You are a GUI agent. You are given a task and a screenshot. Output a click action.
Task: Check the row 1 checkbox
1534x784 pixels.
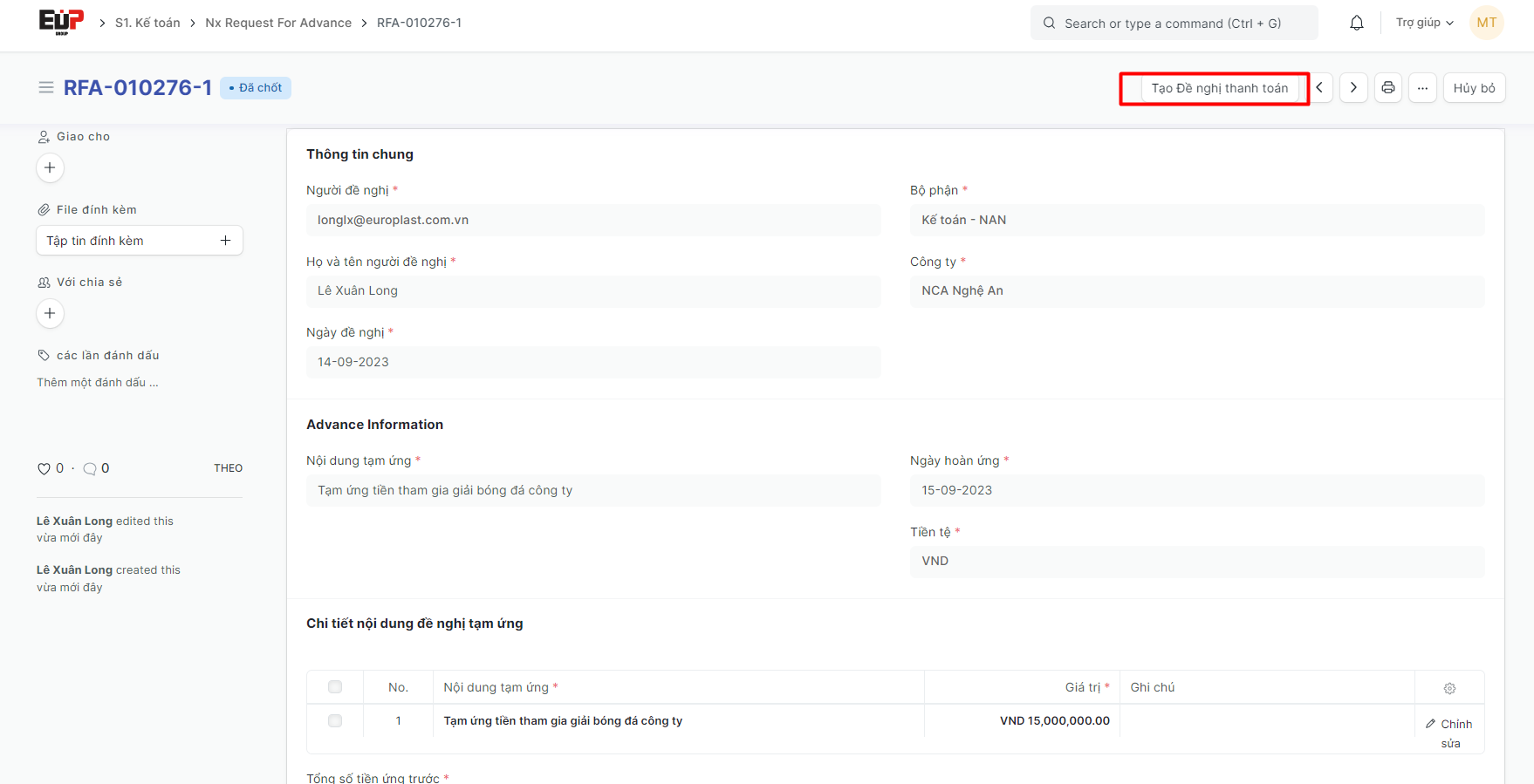335,721
